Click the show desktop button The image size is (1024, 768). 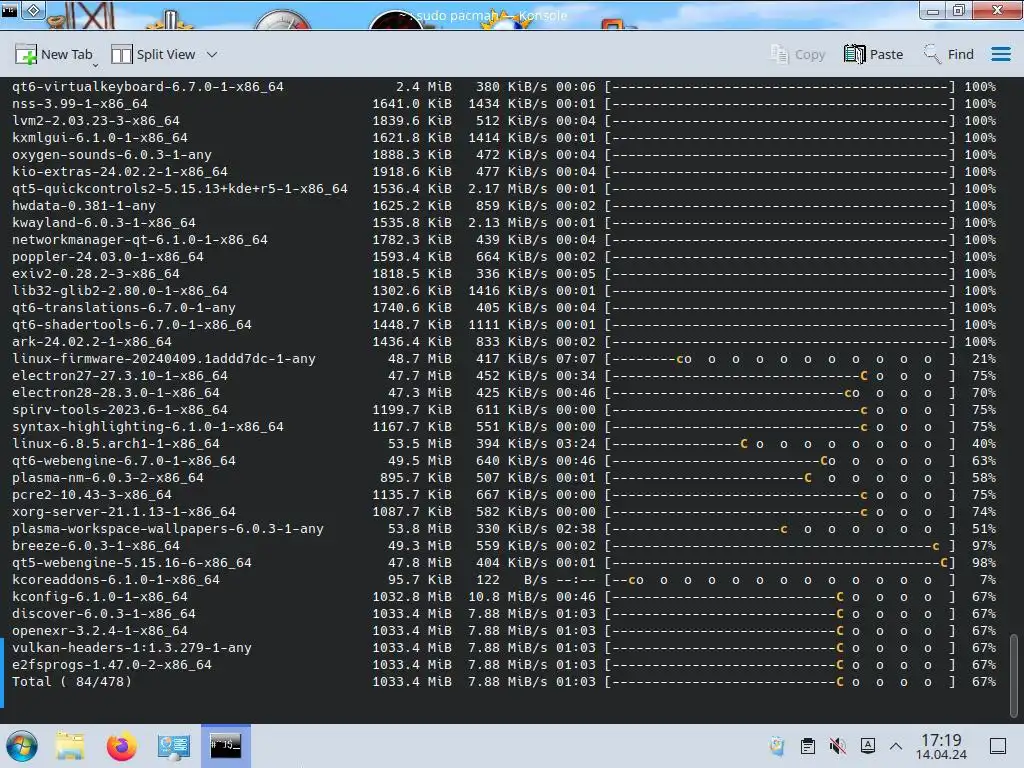[998, 746]
